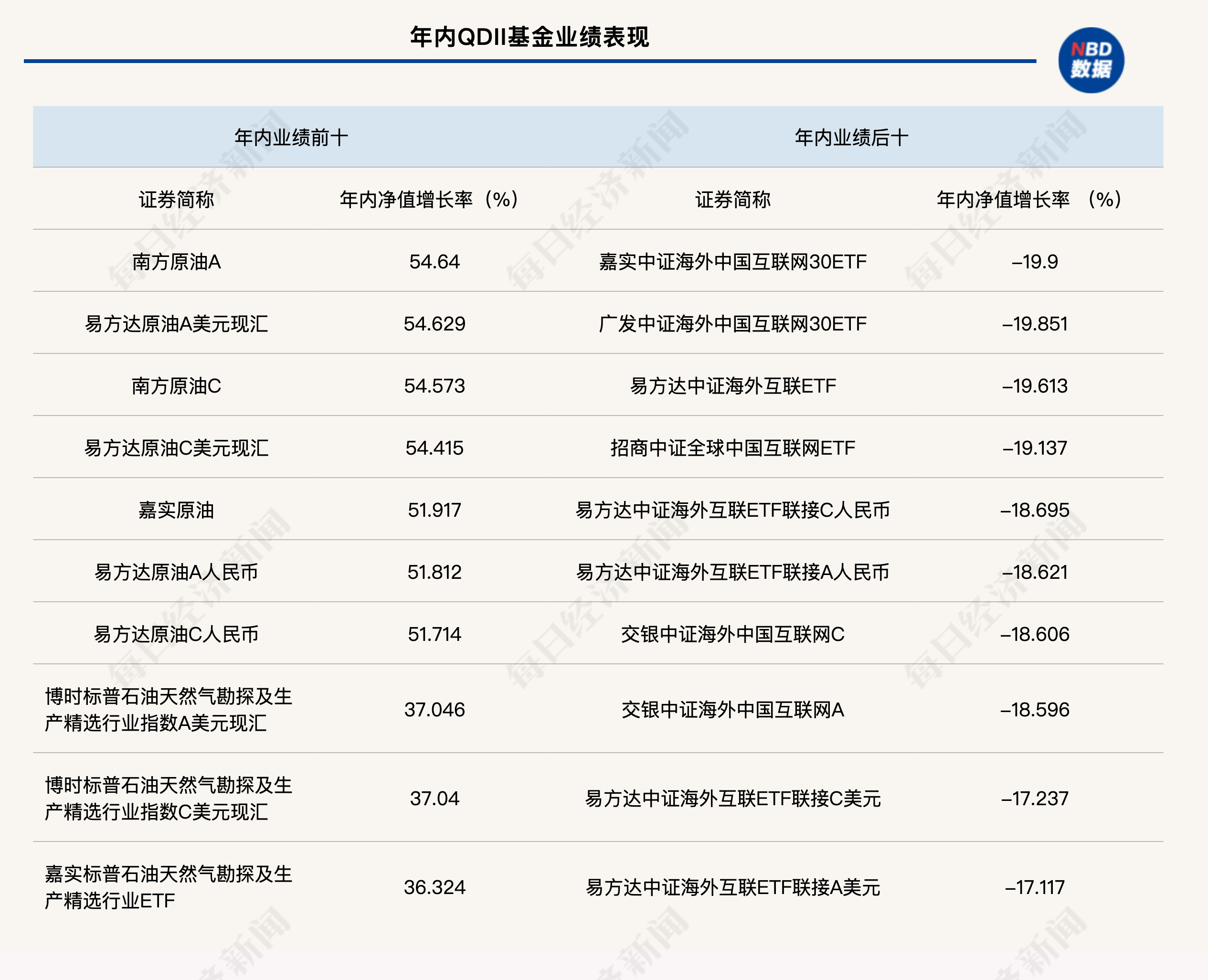
Task: Click 嘉实中证海外中国互联网30ETF entry
Action: click(732, 261)
